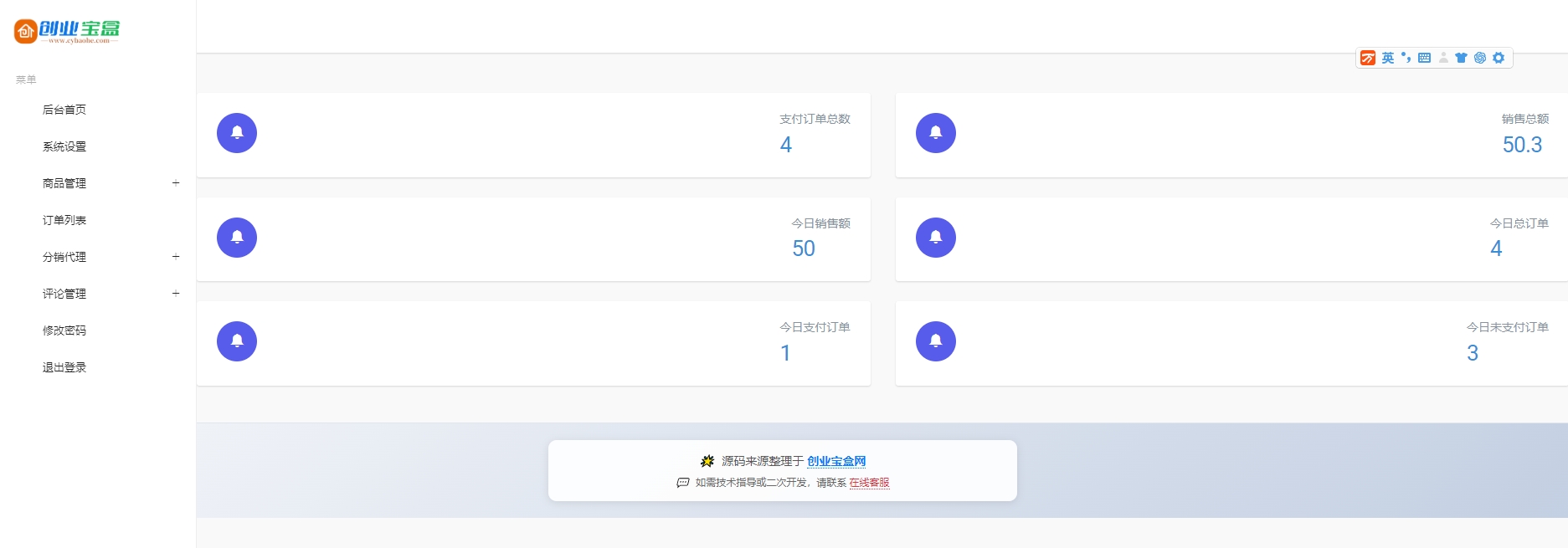
Task: Select 评论管理 in the sidebar
Action: pyautogui.click(x=64, y=294)
